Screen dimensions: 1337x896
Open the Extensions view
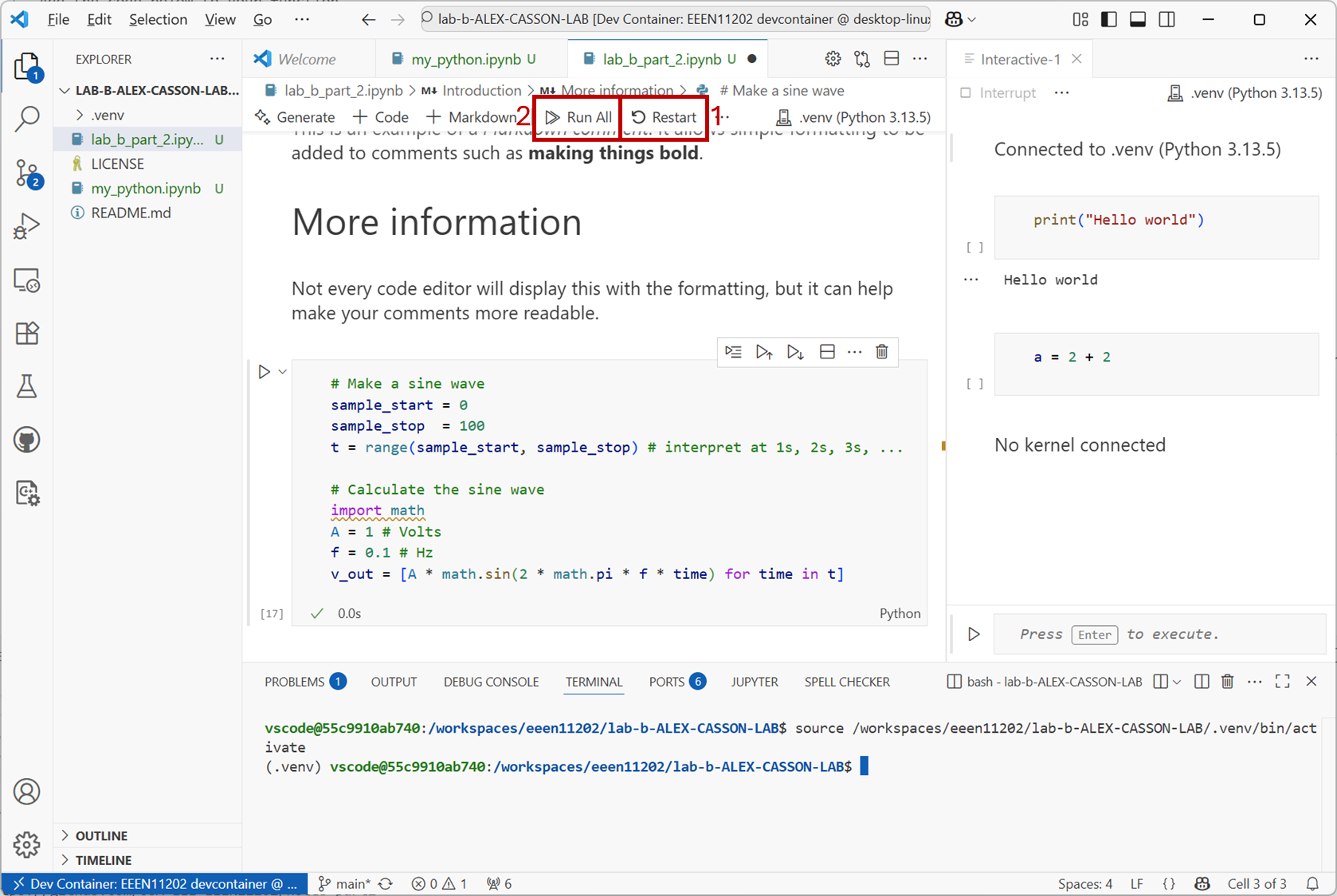click(27, 333)
